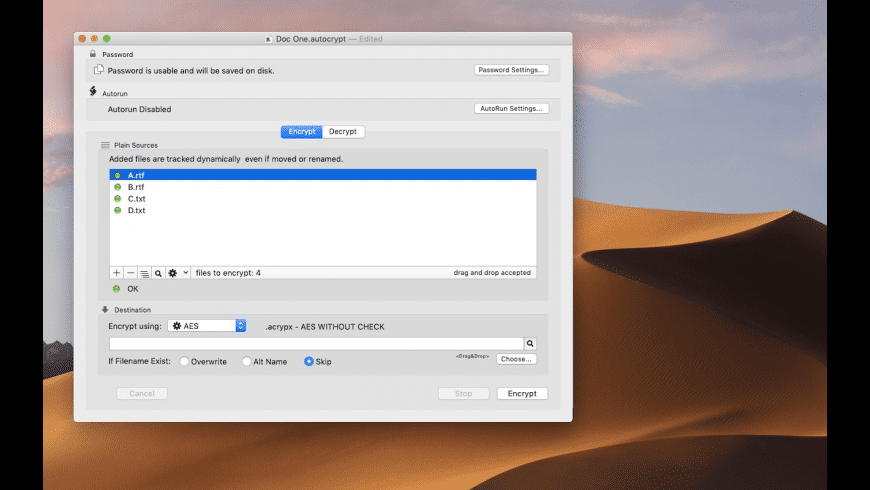Click the Stop button

pyautogui.click(x=463, y=393)
